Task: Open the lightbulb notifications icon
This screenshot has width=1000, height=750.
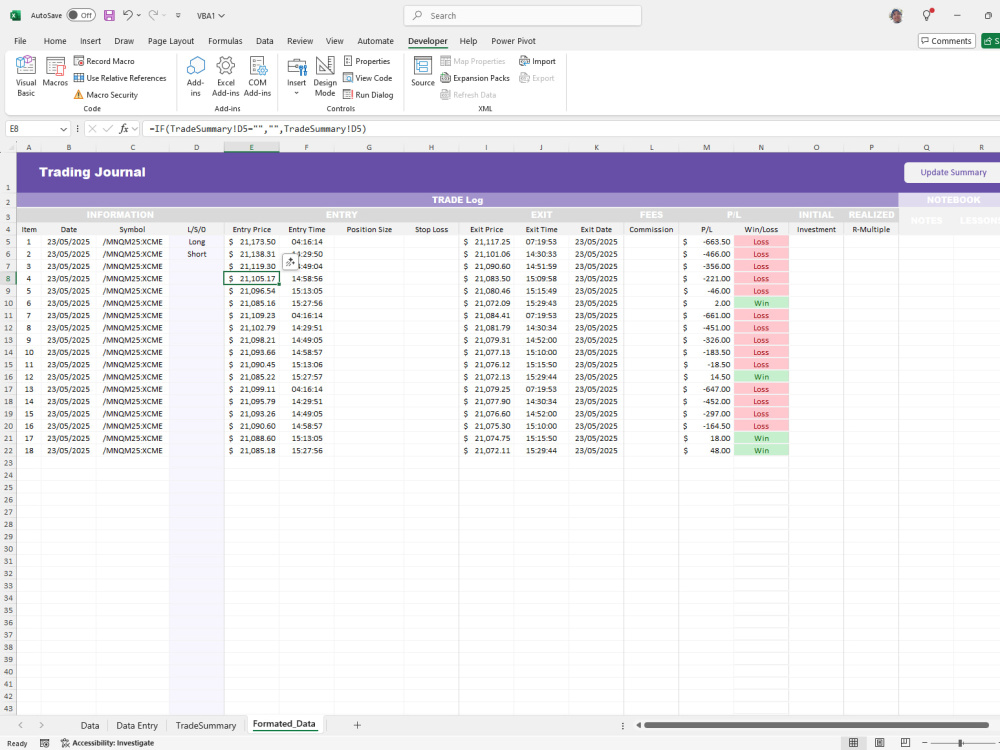Action: 927,15
